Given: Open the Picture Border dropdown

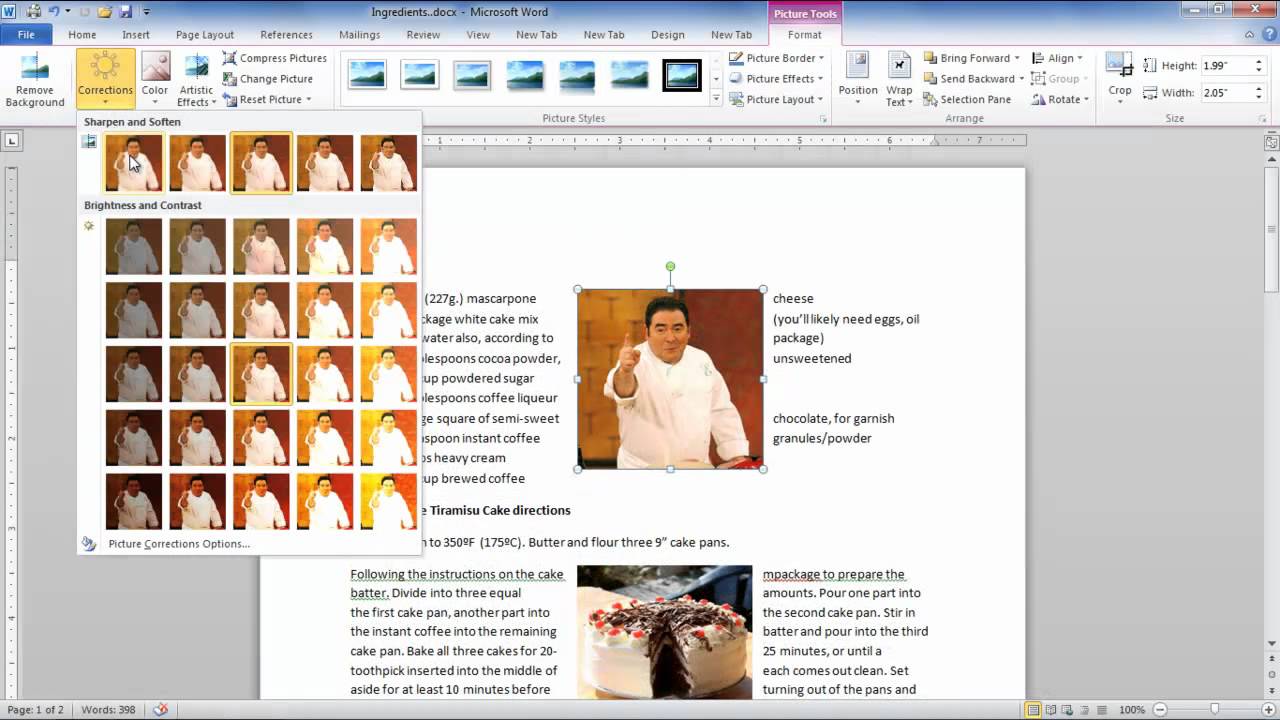Looking at the screenshot, I should coord(776,58).
